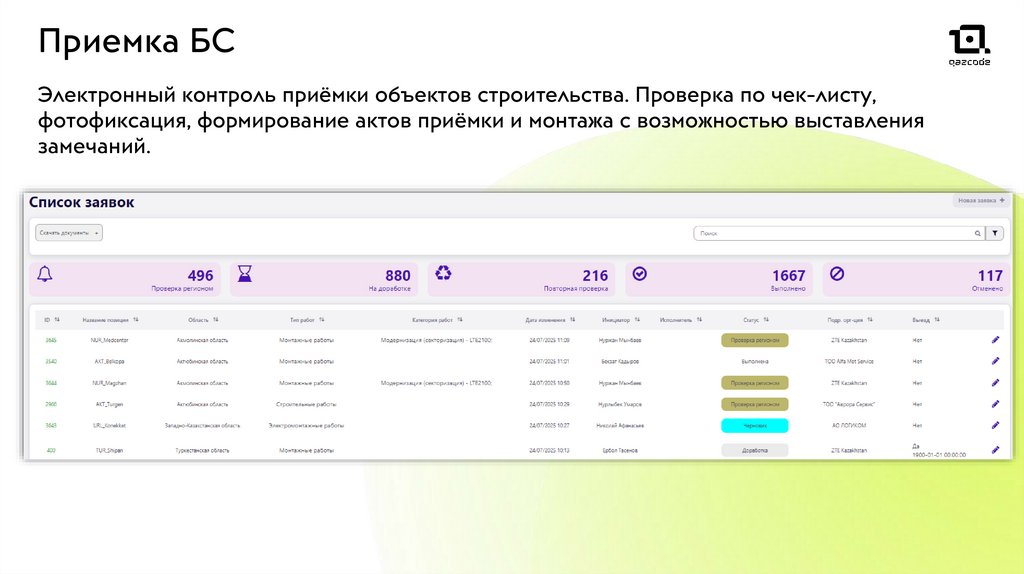The height and width of the screenshot is (574, 1024).
Task: Click recycle icon on Повторная проверка card
Action: tap(443, 273)
